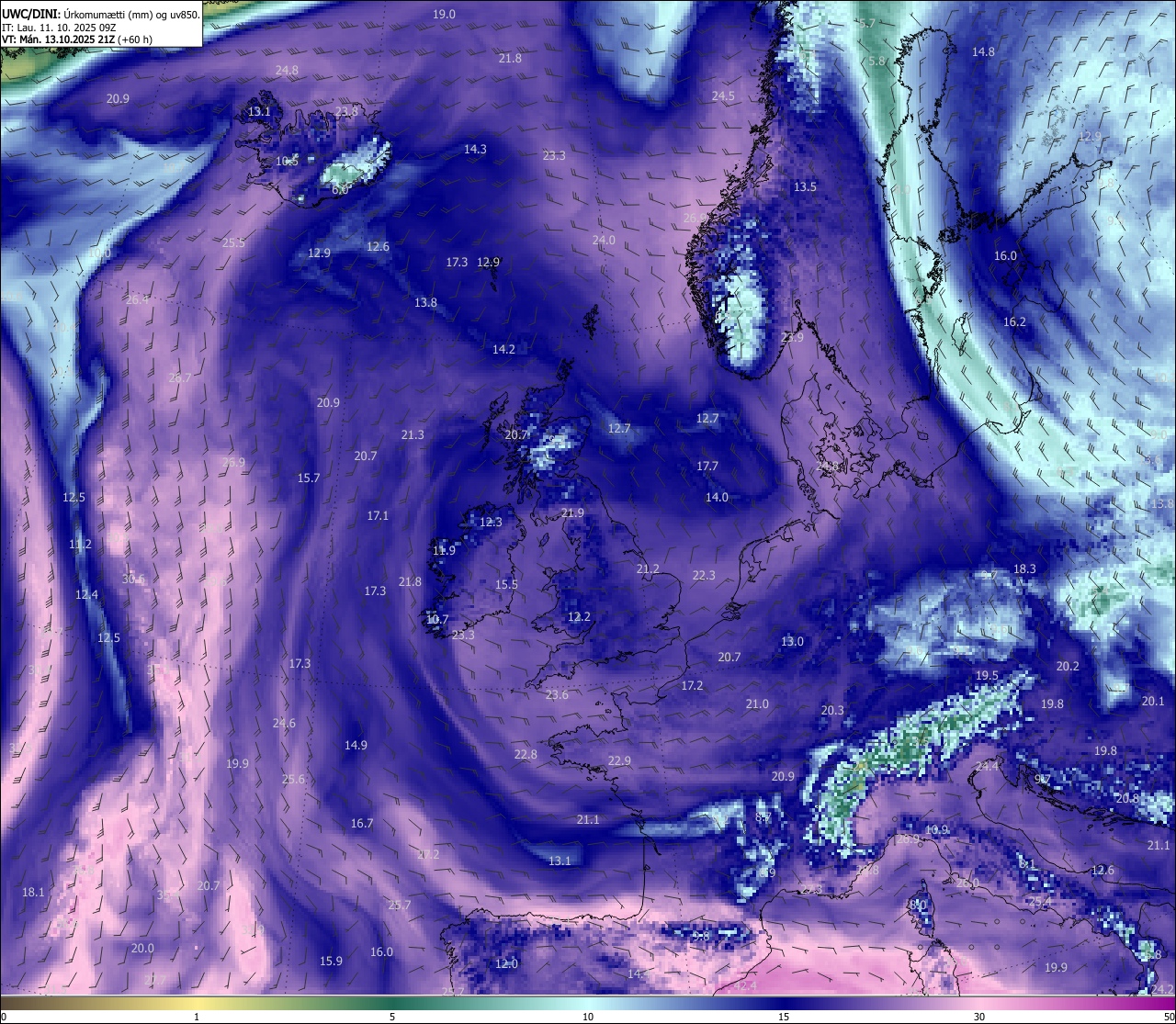This screenshot has width=1176, height=1024.
Task: Click the 28.7 value in the western Atlantic
Action: tap(181, 377)
